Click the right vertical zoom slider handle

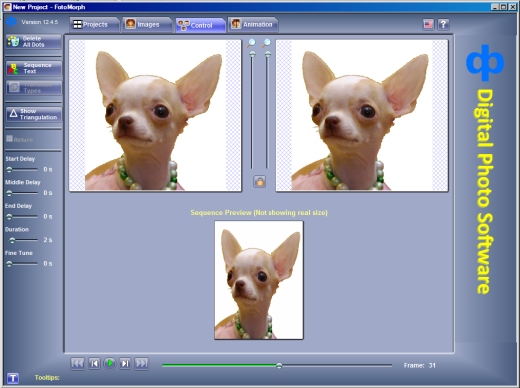[267, 54]
